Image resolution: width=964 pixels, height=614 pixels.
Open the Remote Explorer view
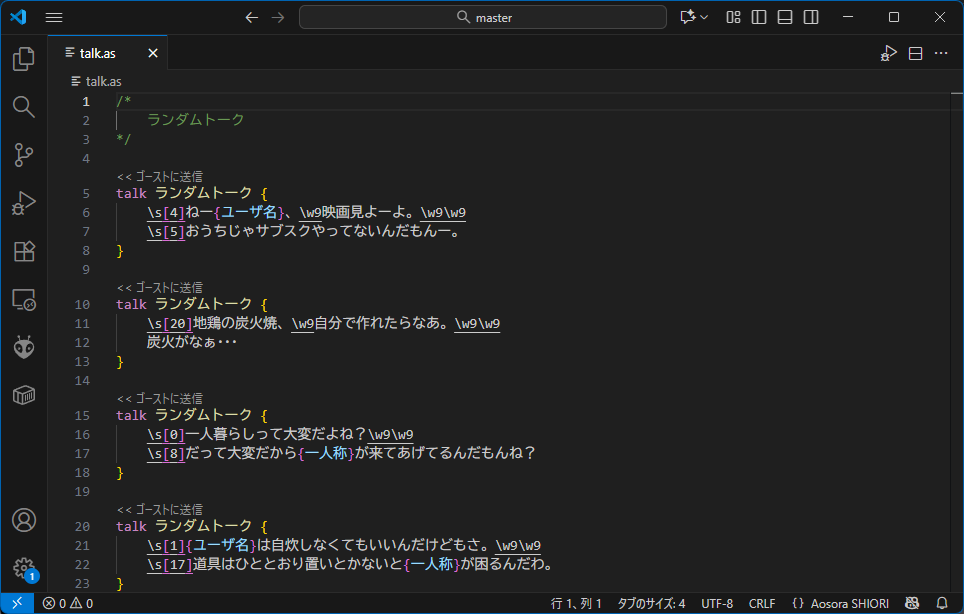pos(24,299)
